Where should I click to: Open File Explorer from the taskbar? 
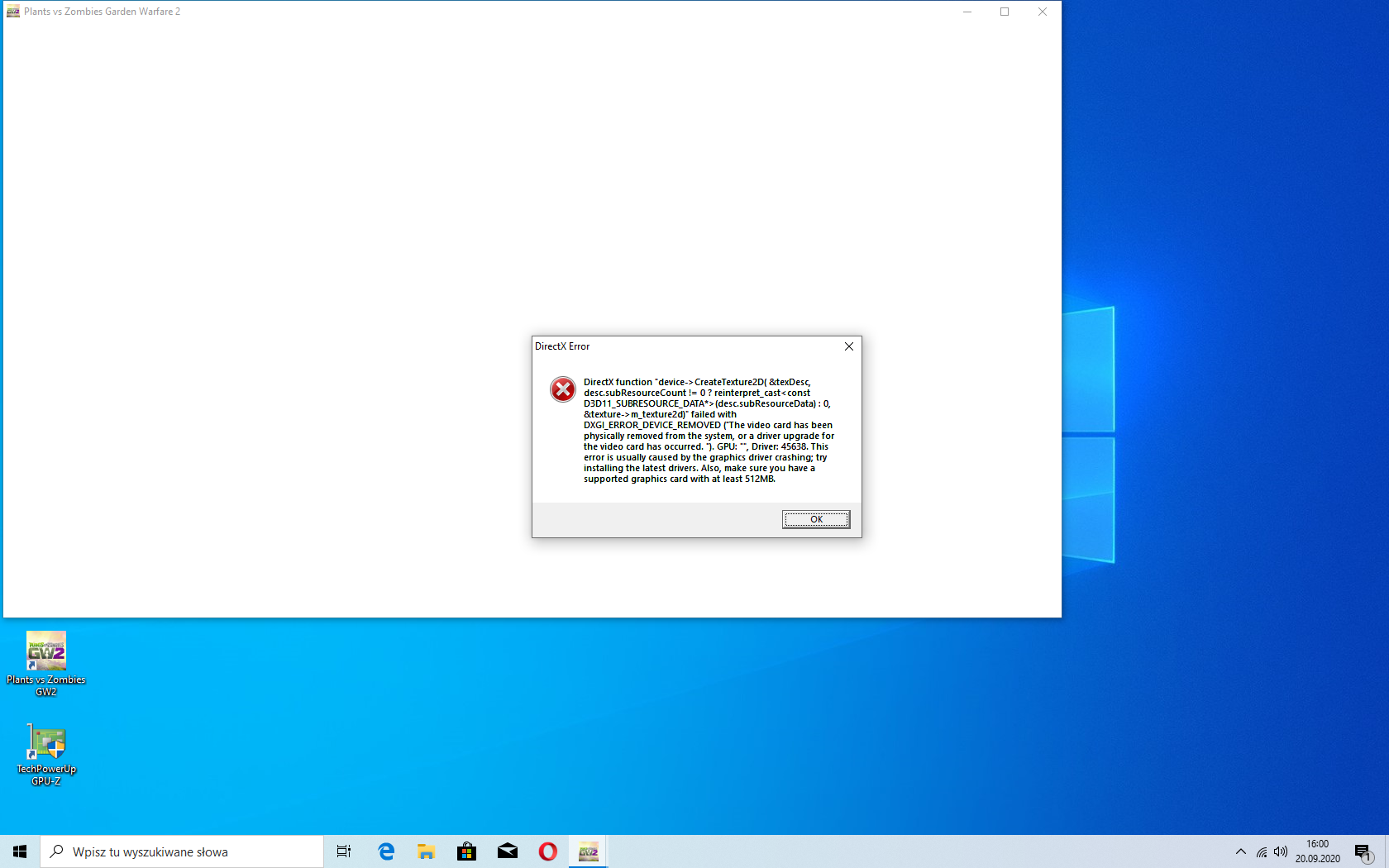pyautogui.click(x=426, y=851)
